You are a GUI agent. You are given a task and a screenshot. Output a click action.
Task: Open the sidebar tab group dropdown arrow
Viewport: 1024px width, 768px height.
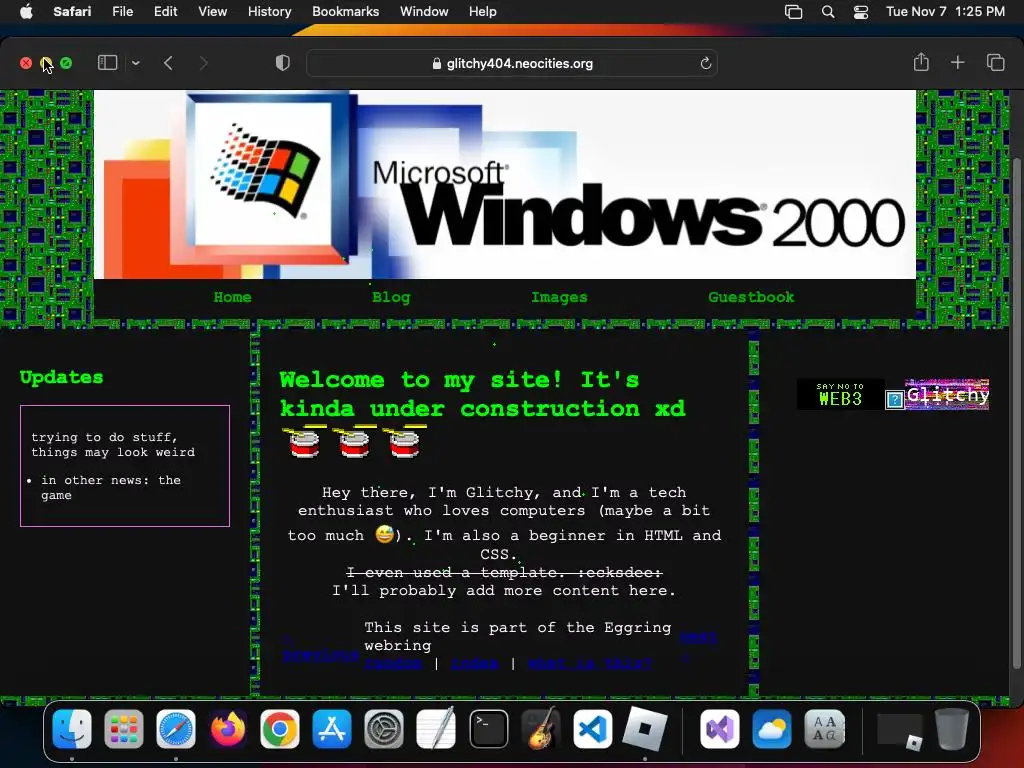click(x=136, y=63)
